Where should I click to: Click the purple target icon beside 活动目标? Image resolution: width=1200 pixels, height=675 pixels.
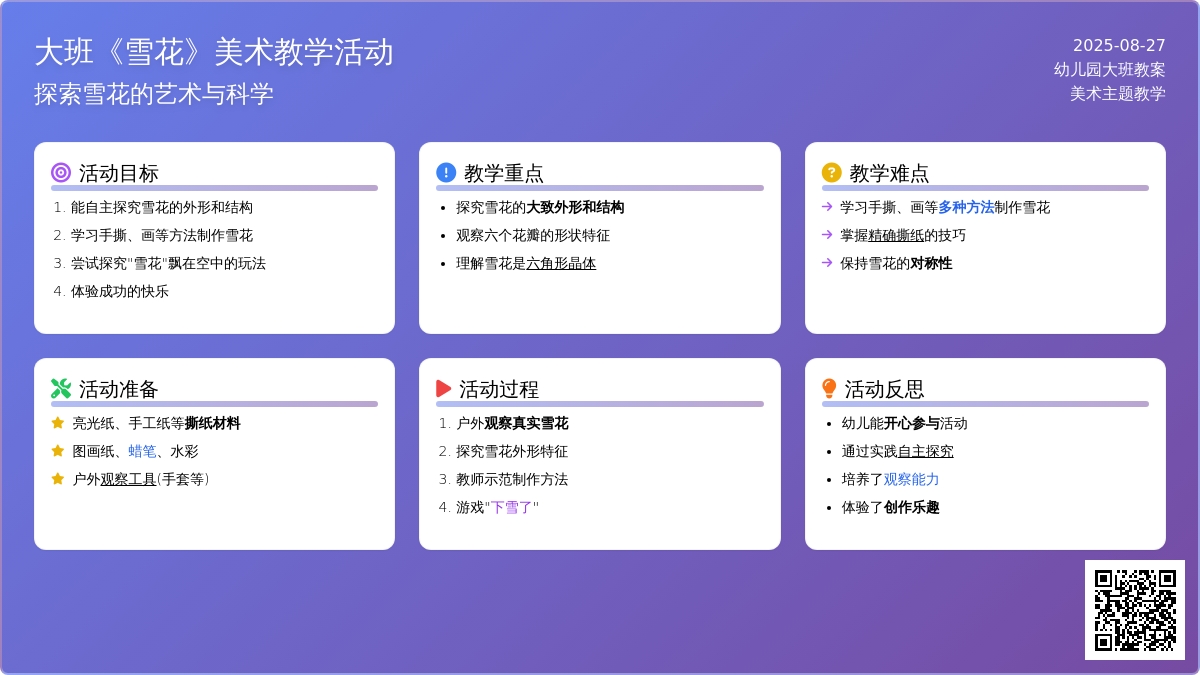click(x=61, y=172)
